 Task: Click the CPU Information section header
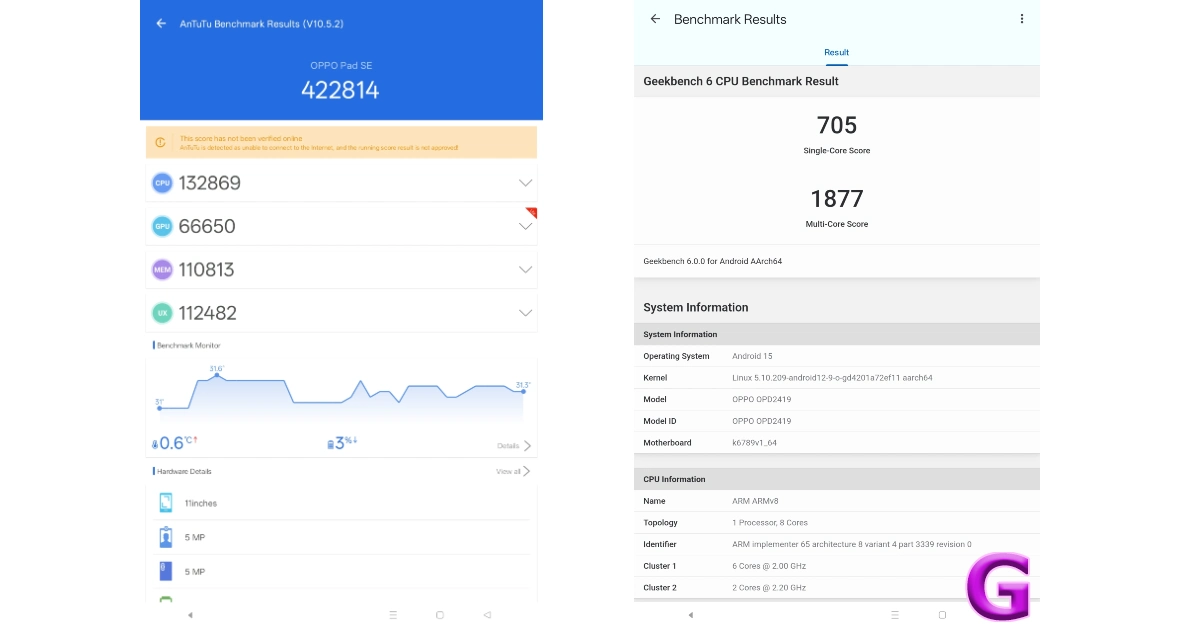837,479
